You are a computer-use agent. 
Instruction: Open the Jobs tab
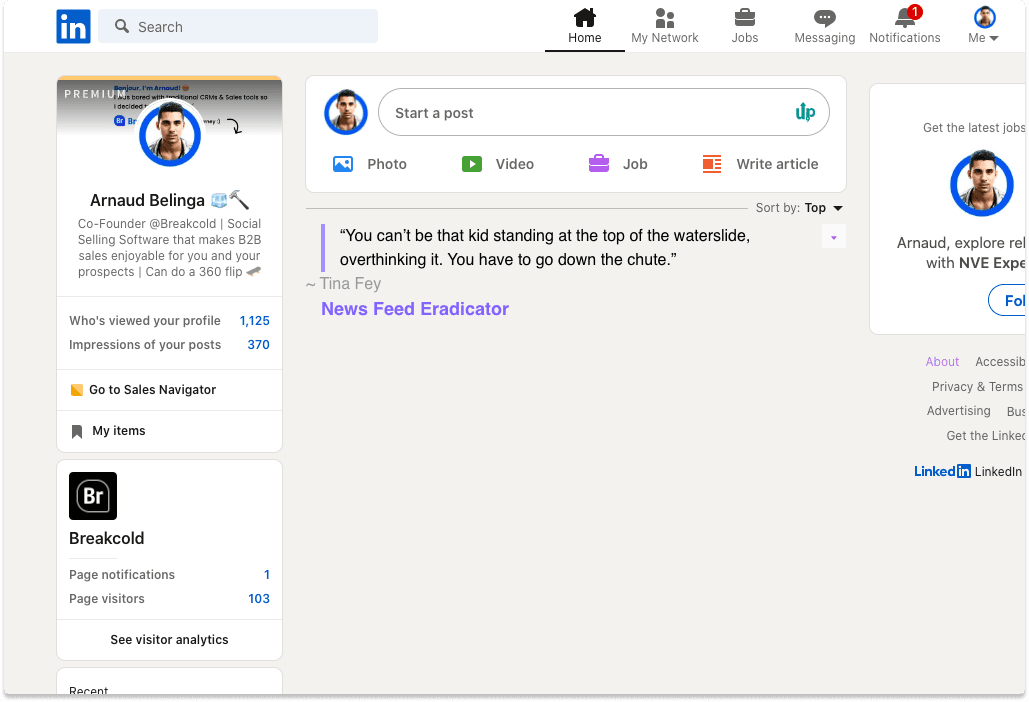click(745, 26)
